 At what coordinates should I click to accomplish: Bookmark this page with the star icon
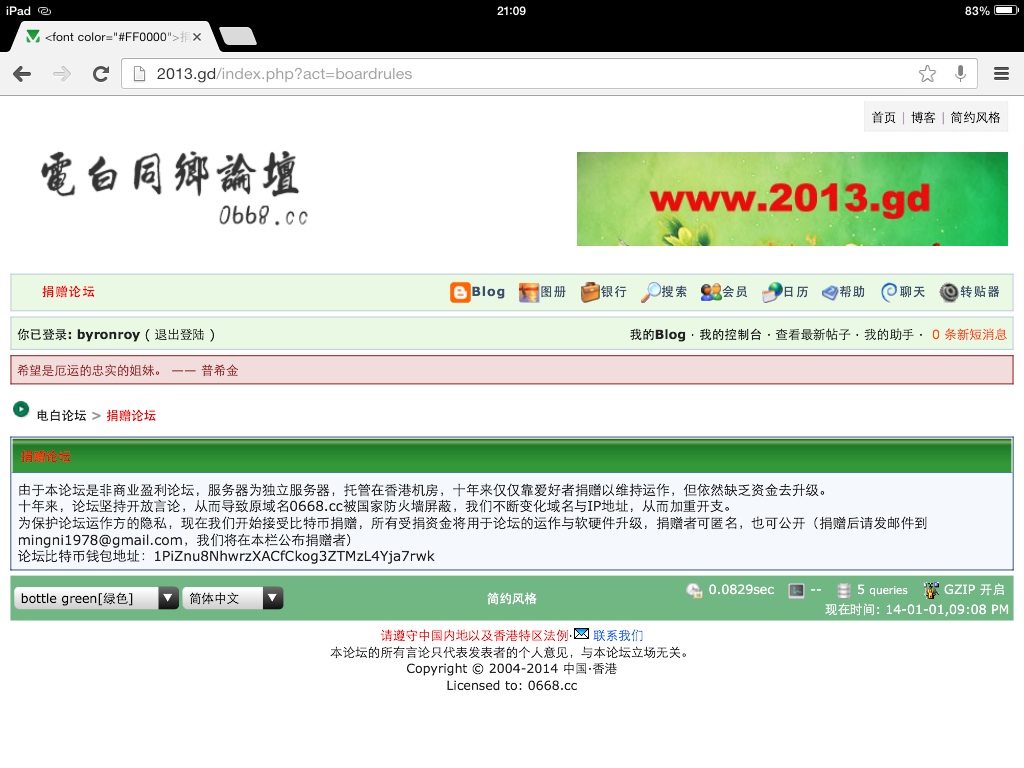click(x=928, y=74)
